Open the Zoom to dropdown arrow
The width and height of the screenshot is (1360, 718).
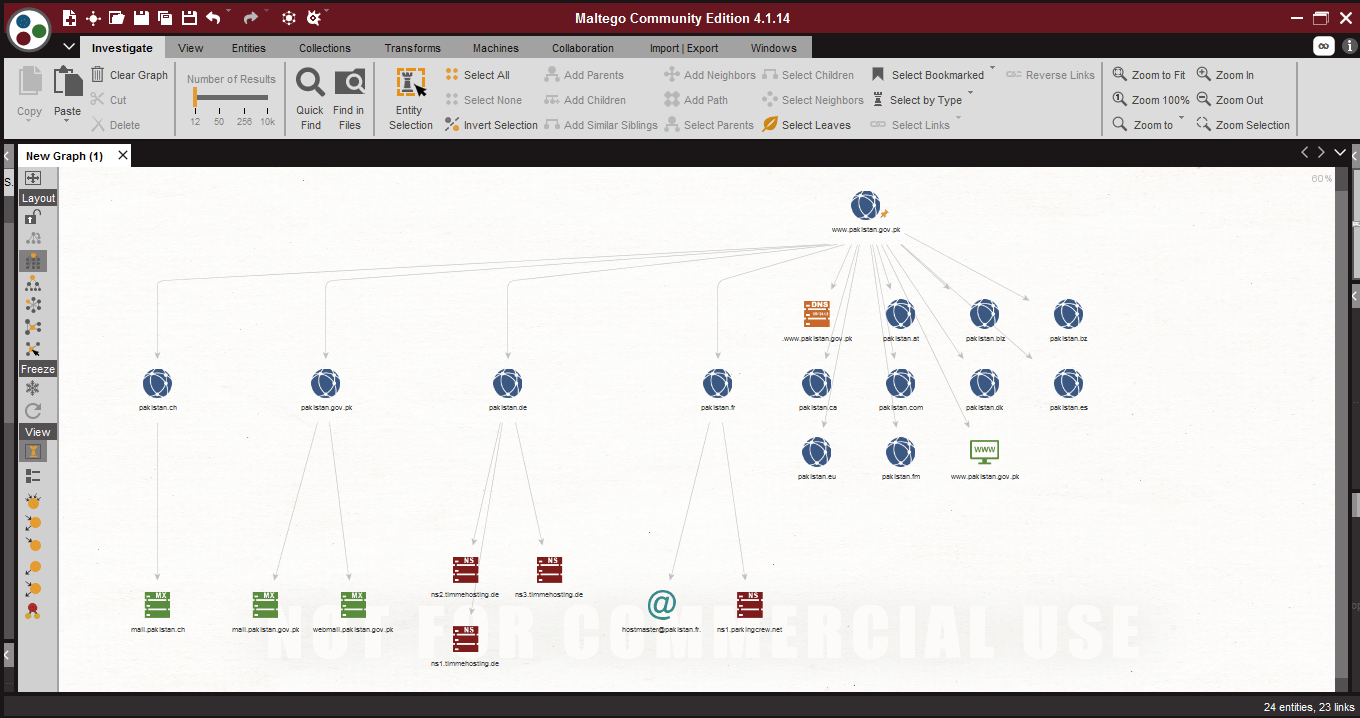coord(1181,119)
